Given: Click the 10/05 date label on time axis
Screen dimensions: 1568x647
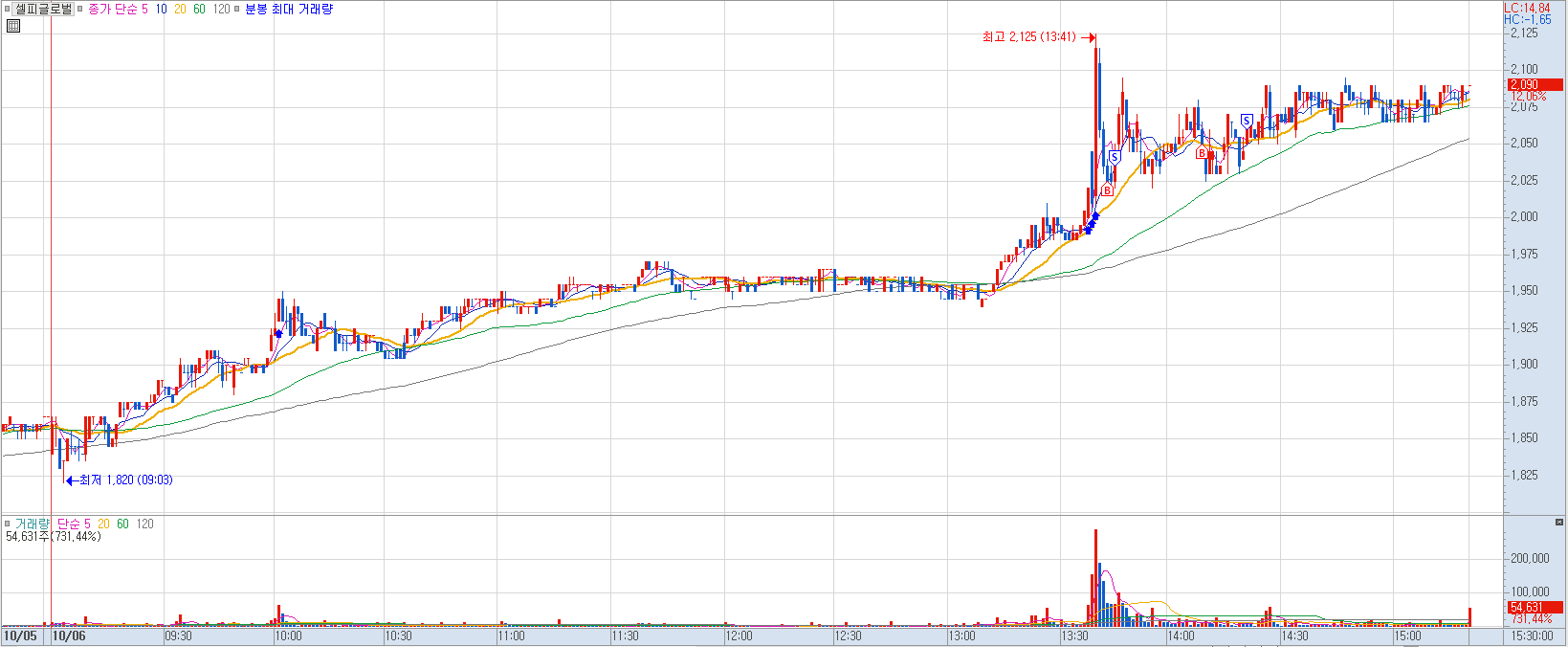Looking at the screenshot, I should coord(20,636).
